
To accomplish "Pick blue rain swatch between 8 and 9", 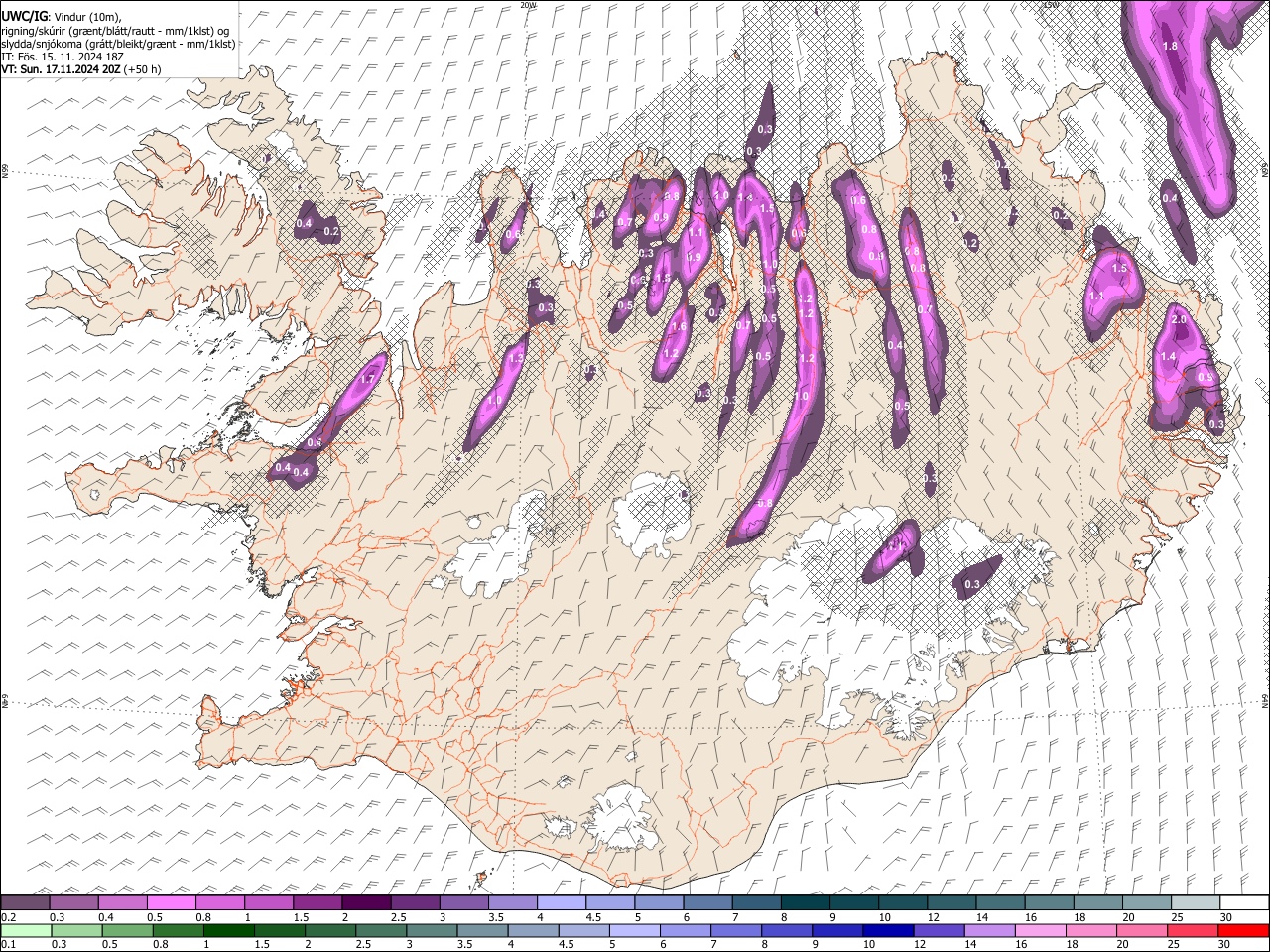I will click(x=787, y=930).
